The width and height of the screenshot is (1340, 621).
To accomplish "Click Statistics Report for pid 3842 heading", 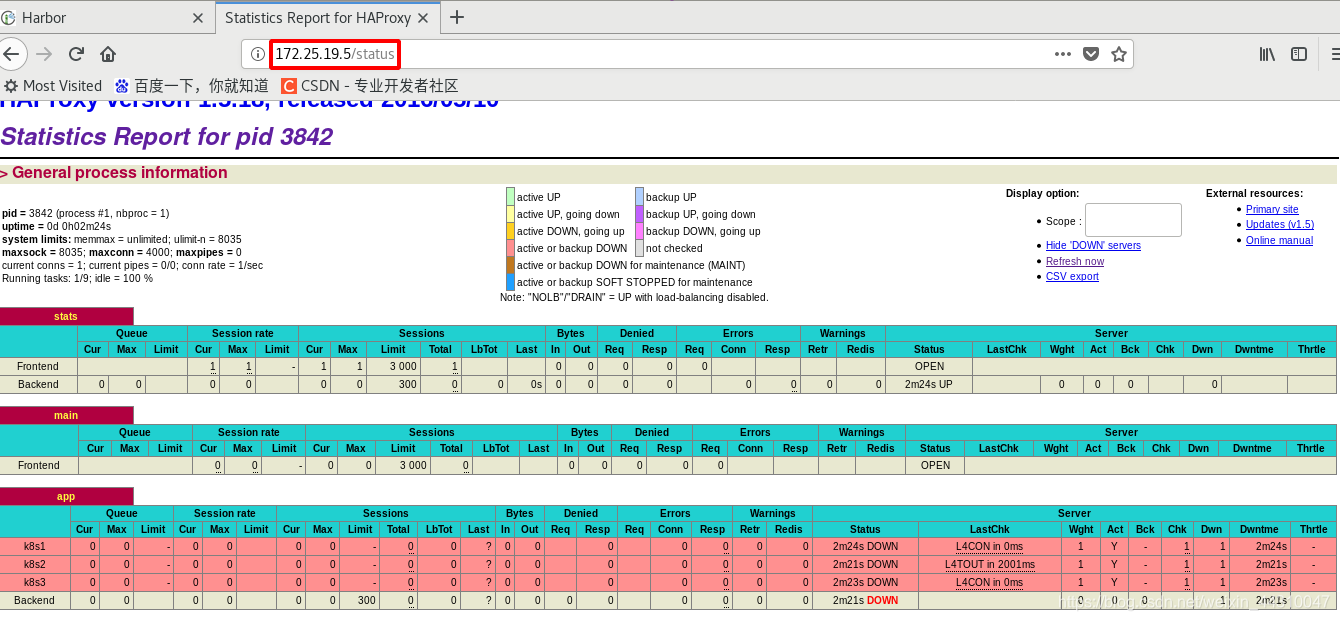I will pyautogui.click(x=166, y=137).
